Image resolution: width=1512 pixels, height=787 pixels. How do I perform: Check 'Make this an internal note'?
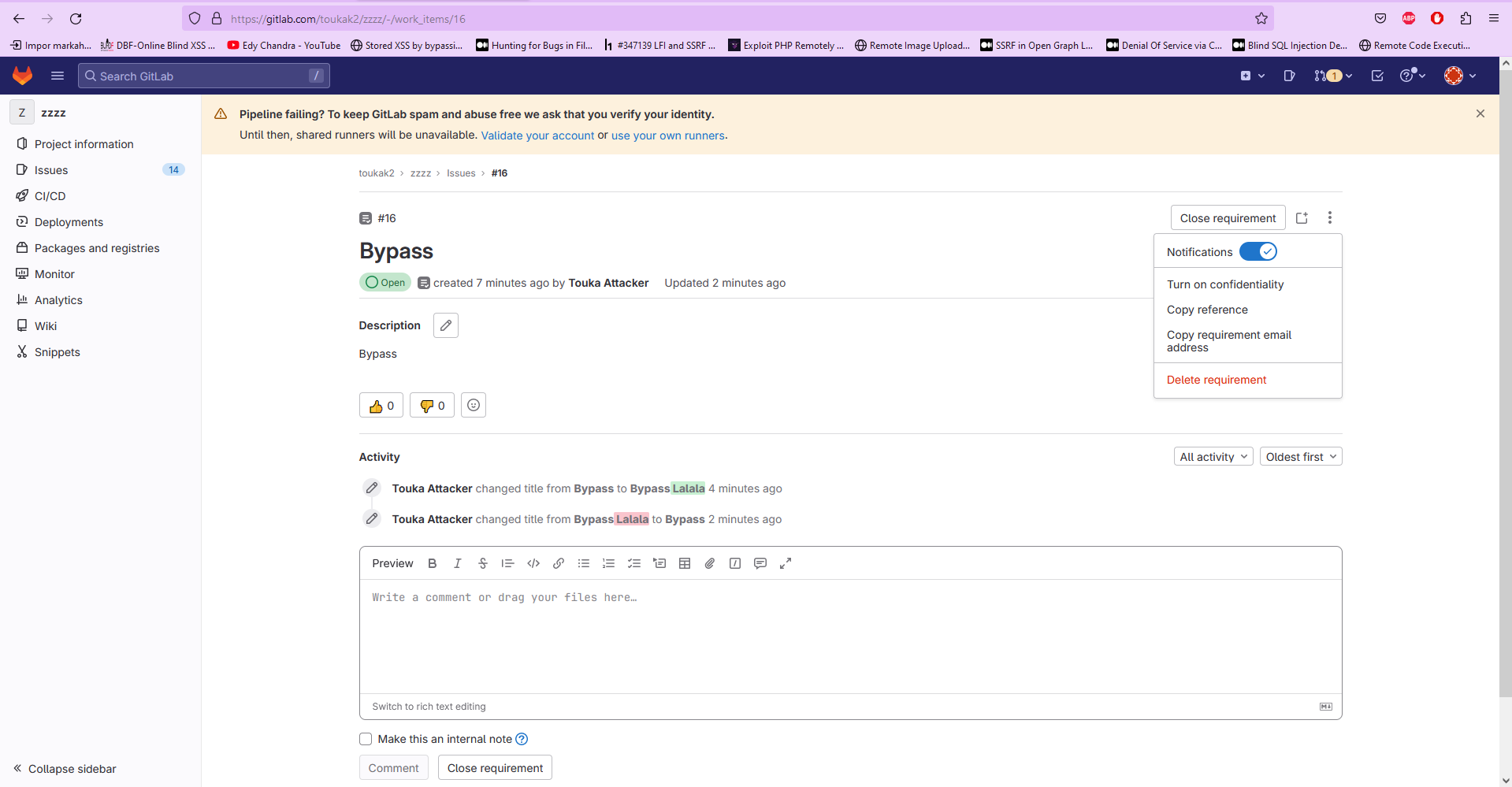coord(366,739)
